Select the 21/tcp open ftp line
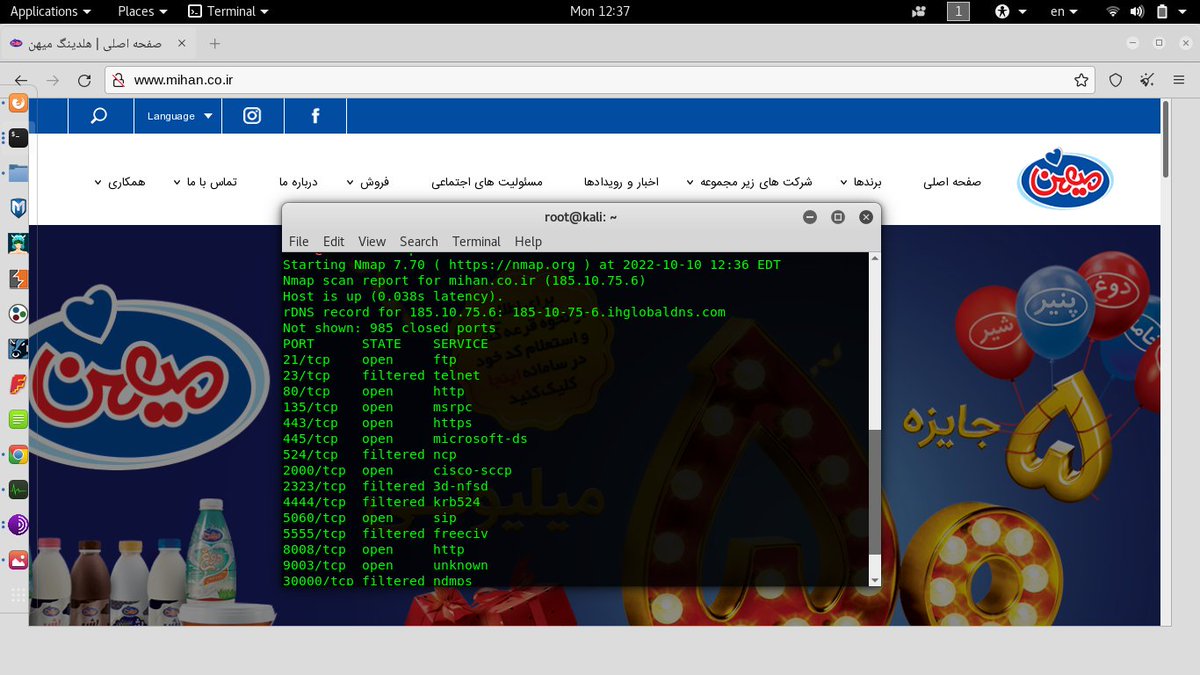This screenshot has width=1200, height=675. pyautogui.click(x=369, y=359)
